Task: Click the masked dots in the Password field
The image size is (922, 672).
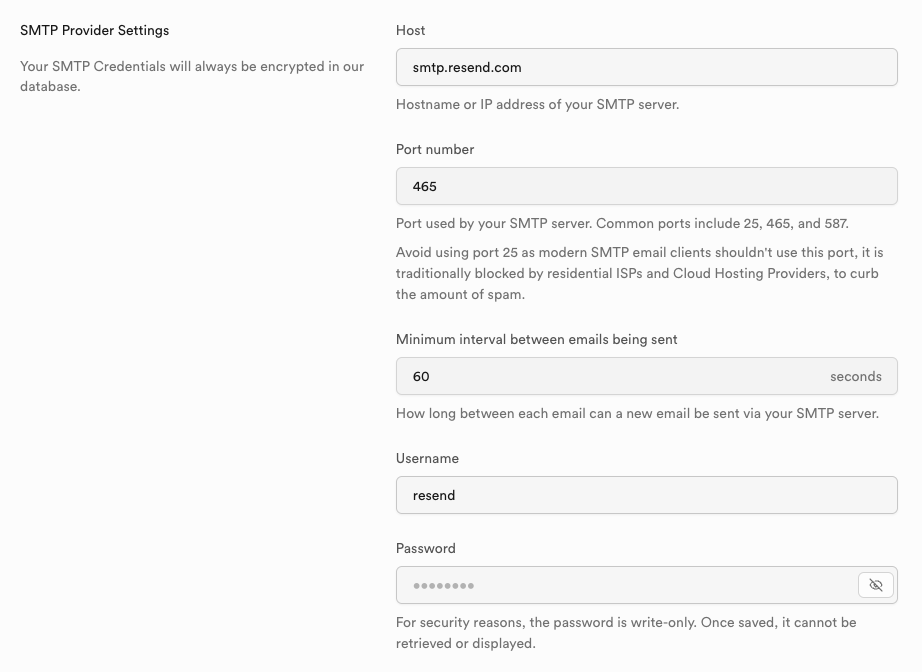Action: [443, 586]
